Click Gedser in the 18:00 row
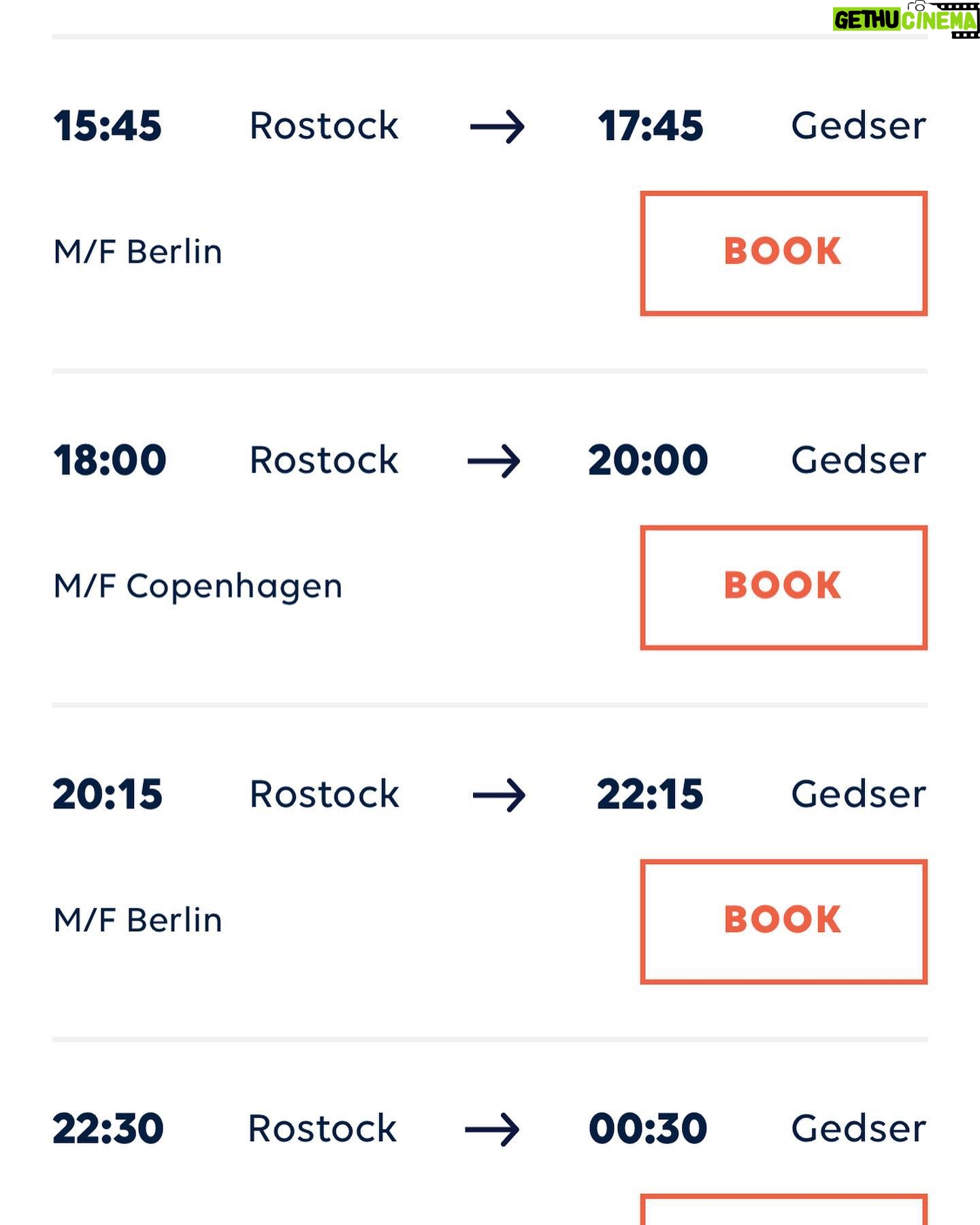The width and height of the screenshot is (980, 1225). click(x=858, y=461)
